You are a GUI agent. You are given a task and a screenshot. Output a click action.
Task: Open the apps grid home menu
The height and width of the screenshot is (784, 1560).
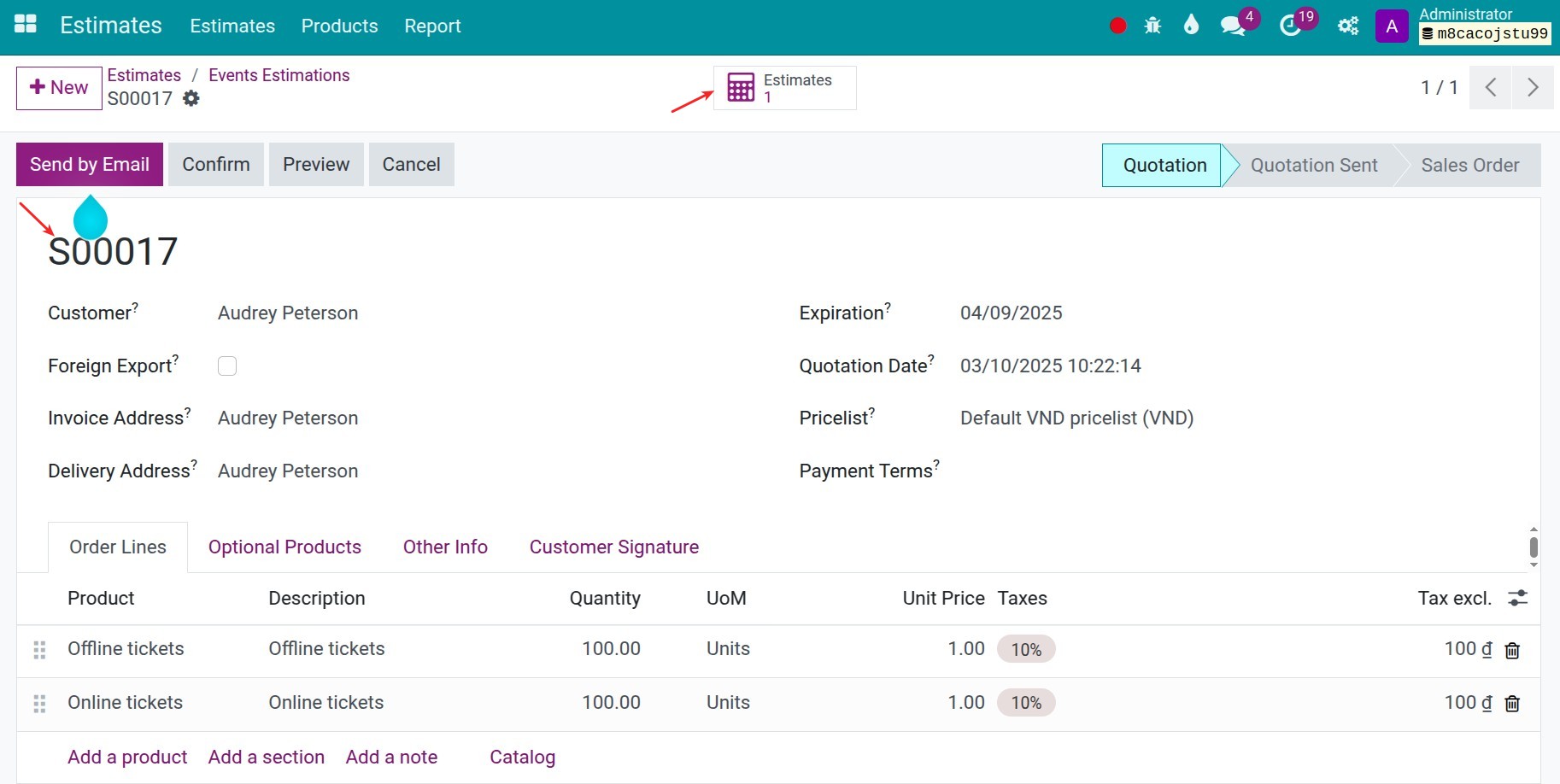tap(26, 25)
